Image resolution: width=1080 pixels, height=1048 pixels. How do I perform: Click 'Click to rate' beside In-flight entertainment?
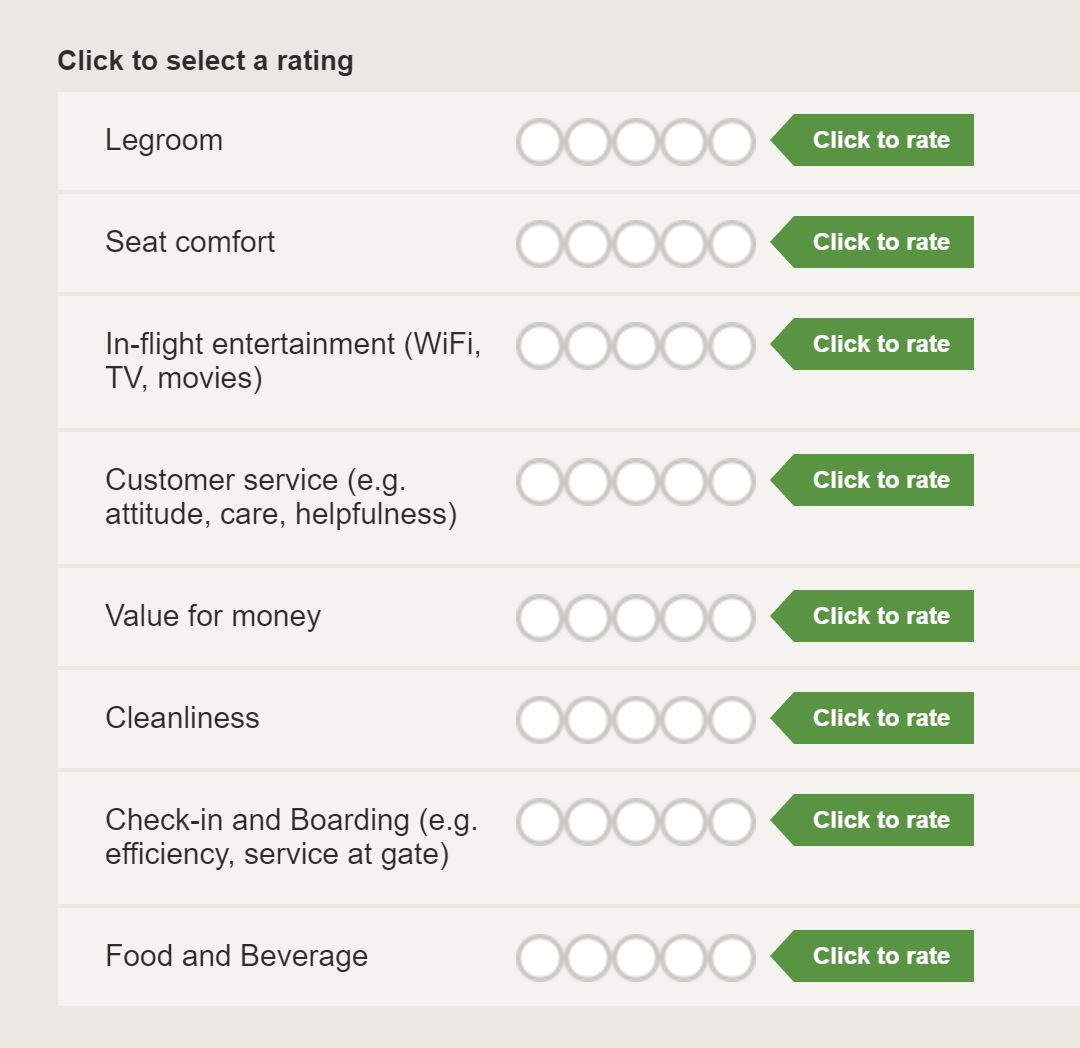872,344
